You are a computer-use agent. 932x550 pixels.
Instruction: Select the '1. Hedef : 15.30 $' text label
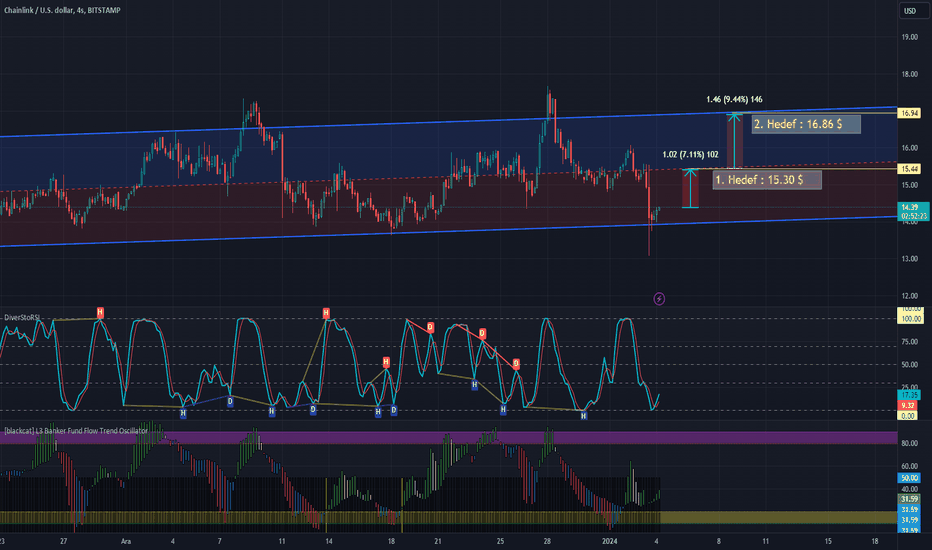(x=767, y=180)
